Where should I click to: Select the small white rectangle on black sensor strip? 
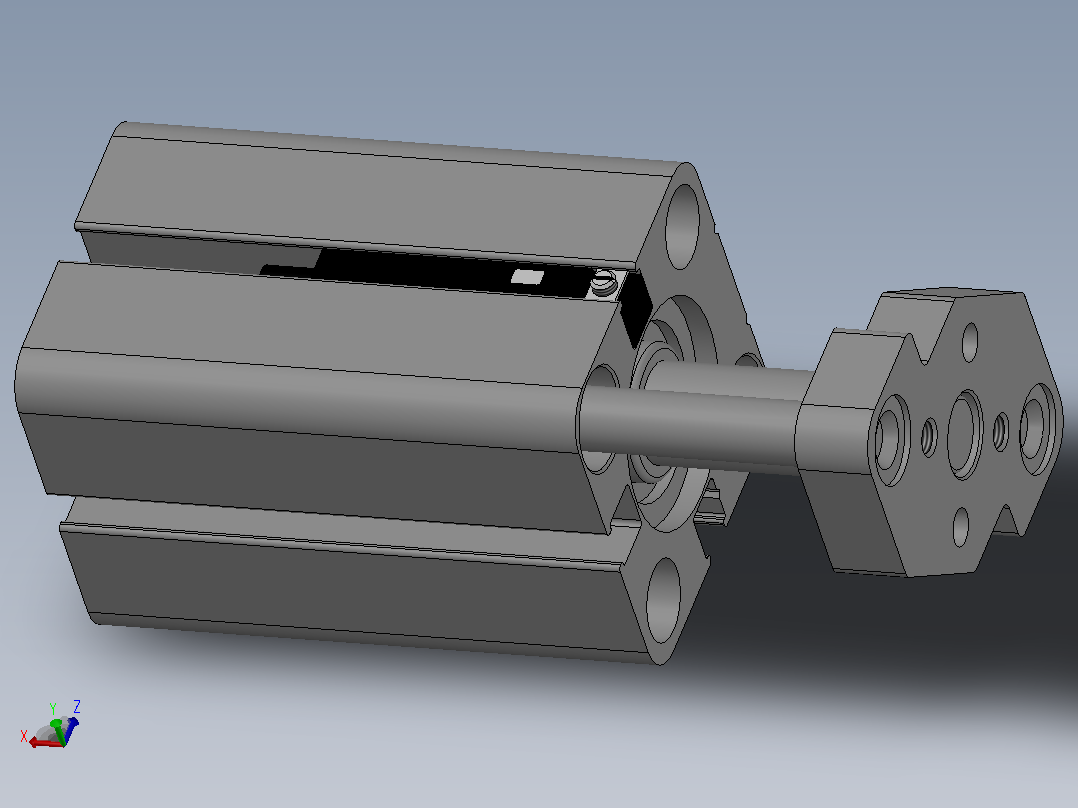527,276
